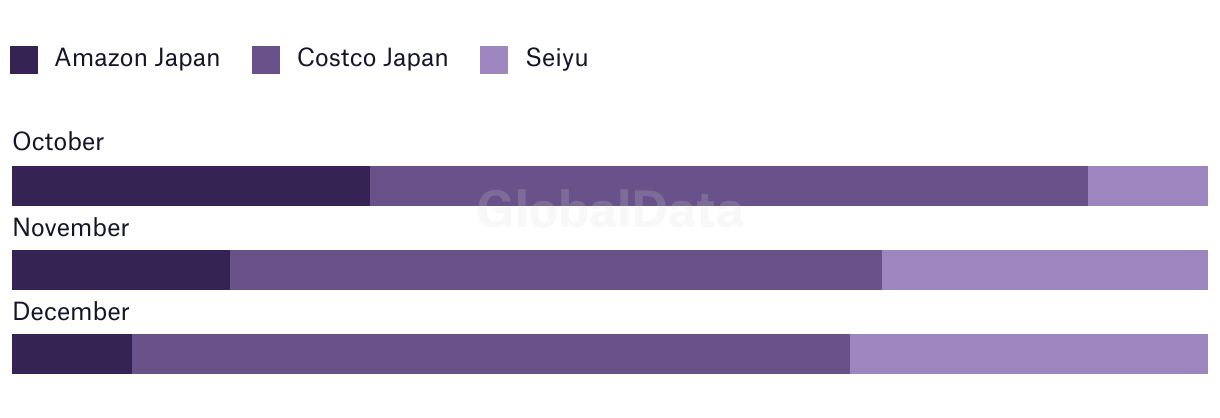The width and height of the screenshot is (1220, 418).
Task: Select the Costco Japan legend label
Action: click(x=372, y=58)
